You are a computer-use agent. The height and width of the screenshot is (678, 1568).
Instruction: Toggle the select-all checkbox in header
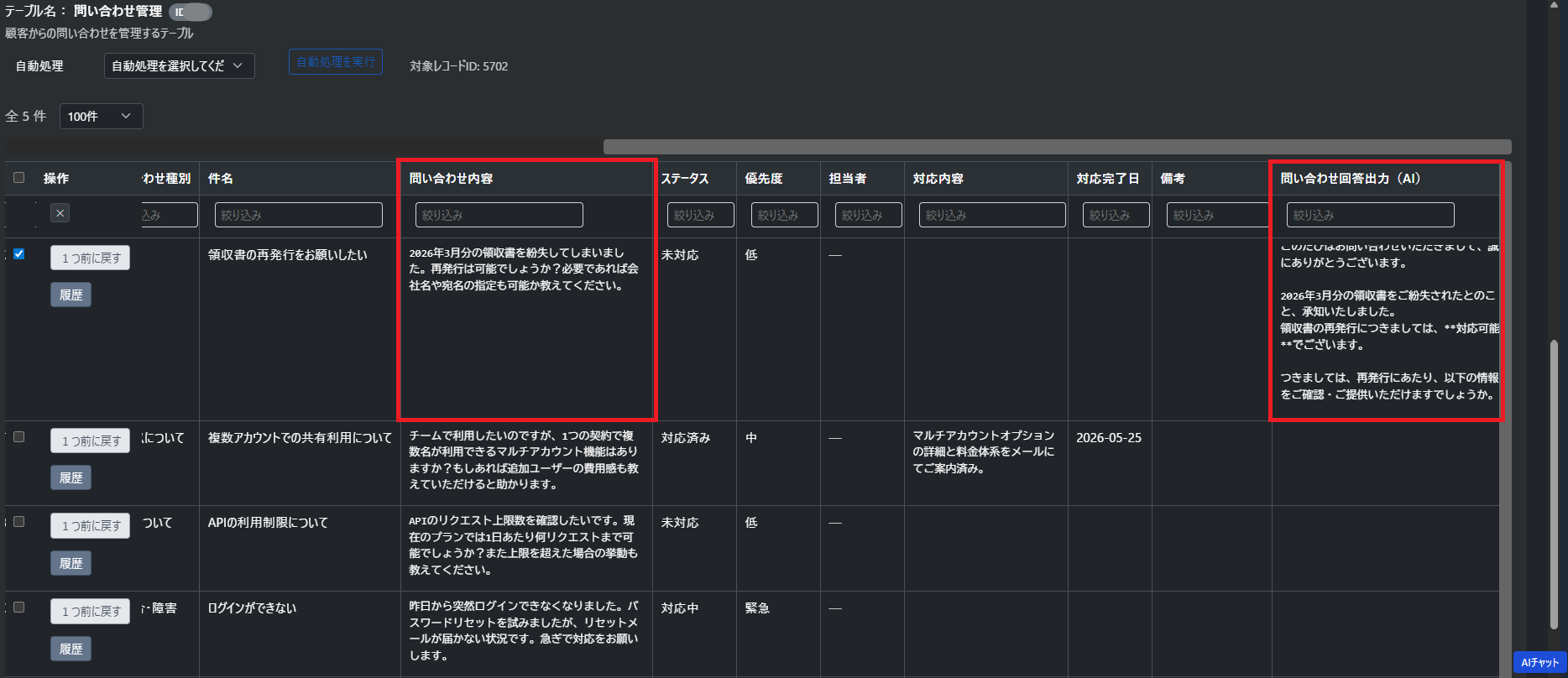[x=19, y=178]
